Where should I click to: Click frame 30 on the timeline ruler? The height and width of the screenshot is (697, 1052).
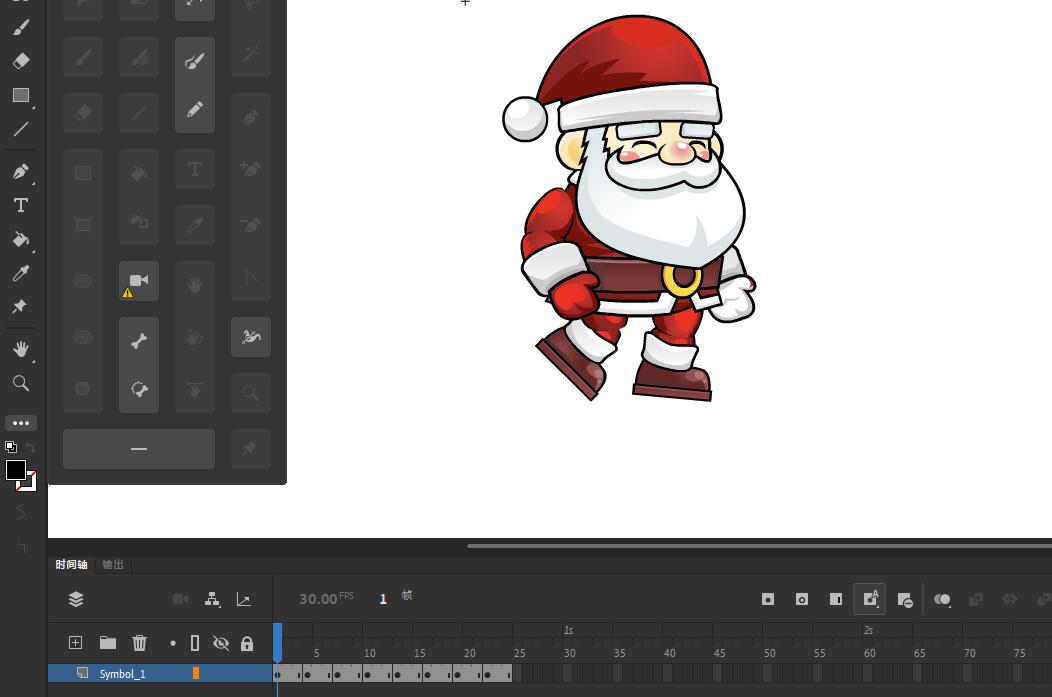pos(570,653)
